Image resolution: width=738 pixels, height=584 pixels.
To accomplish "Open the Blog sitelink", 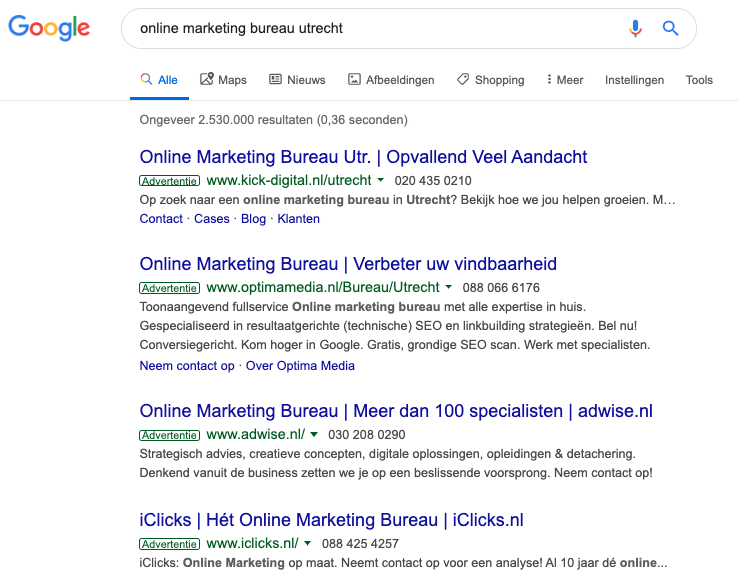I will point(253,219).
